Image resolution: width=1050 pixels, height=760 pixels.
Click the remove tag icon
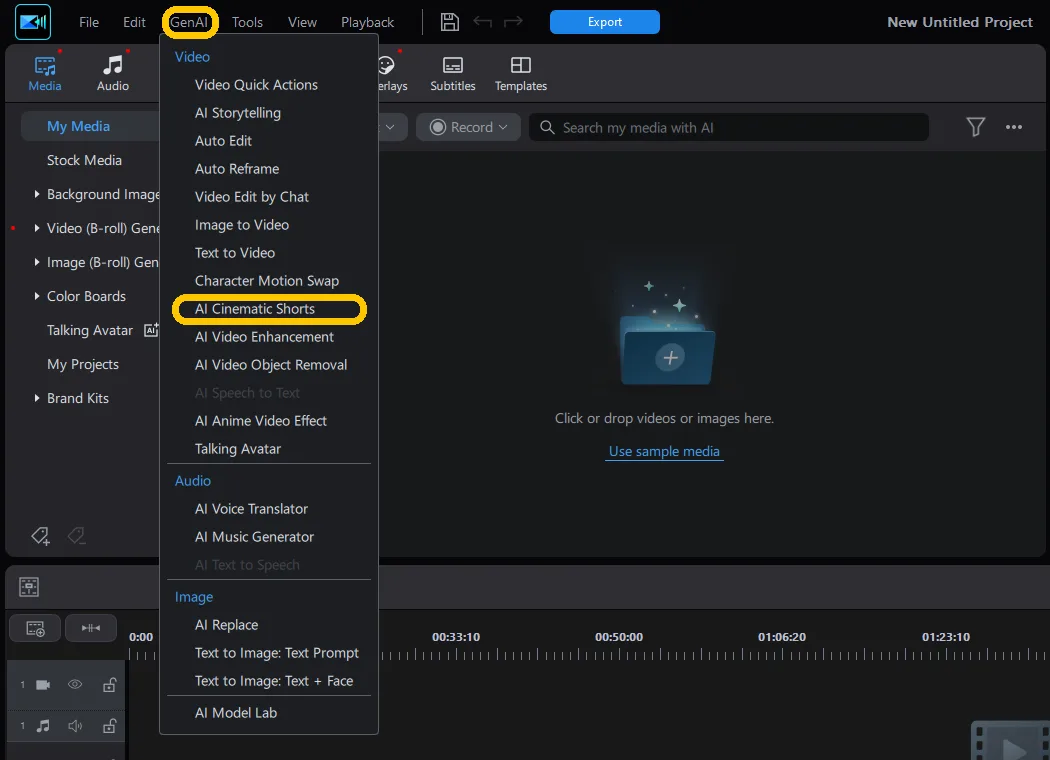(76, 536)
